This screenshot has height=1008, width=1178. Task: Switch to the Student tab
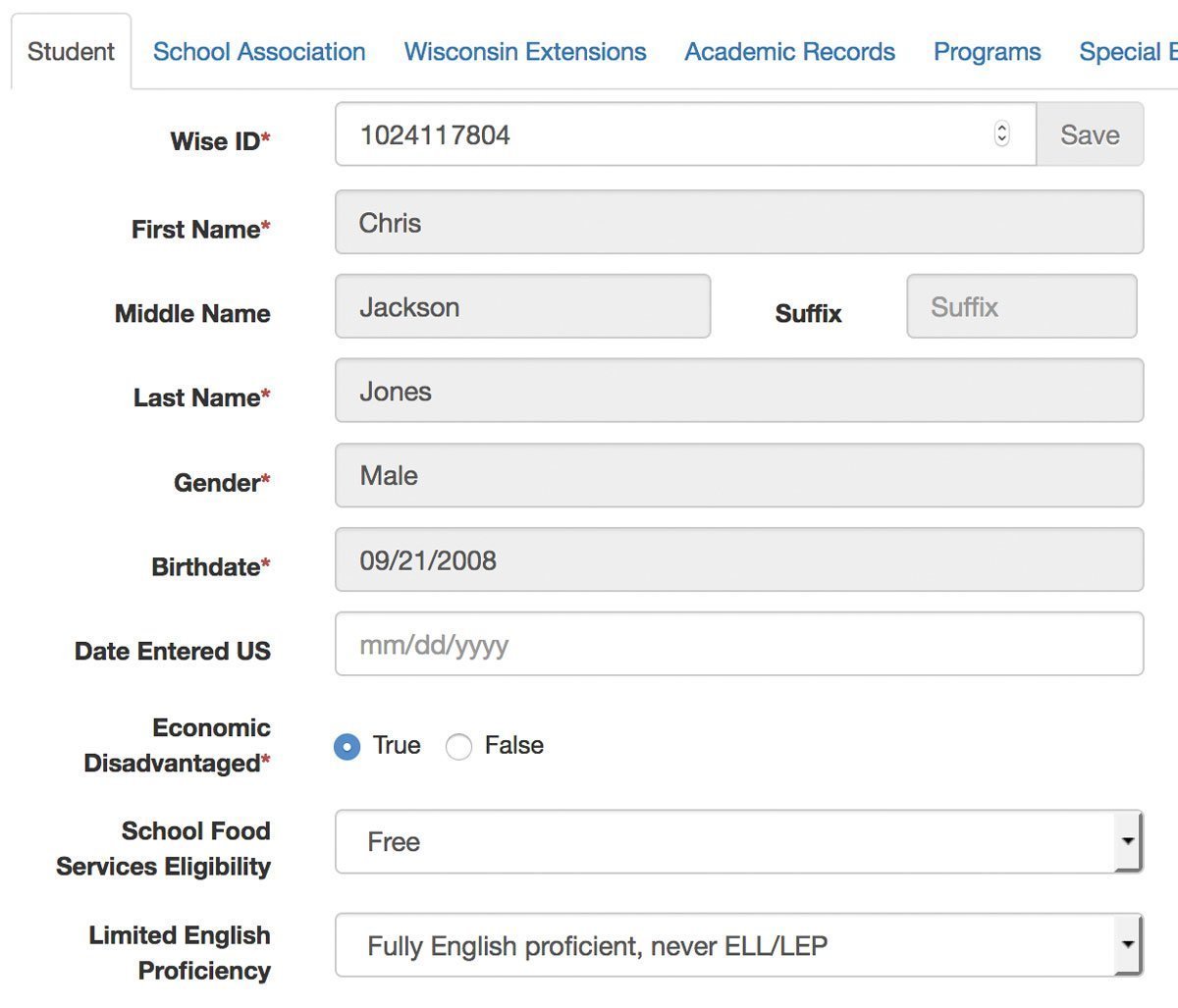click(x=71, y=52)
